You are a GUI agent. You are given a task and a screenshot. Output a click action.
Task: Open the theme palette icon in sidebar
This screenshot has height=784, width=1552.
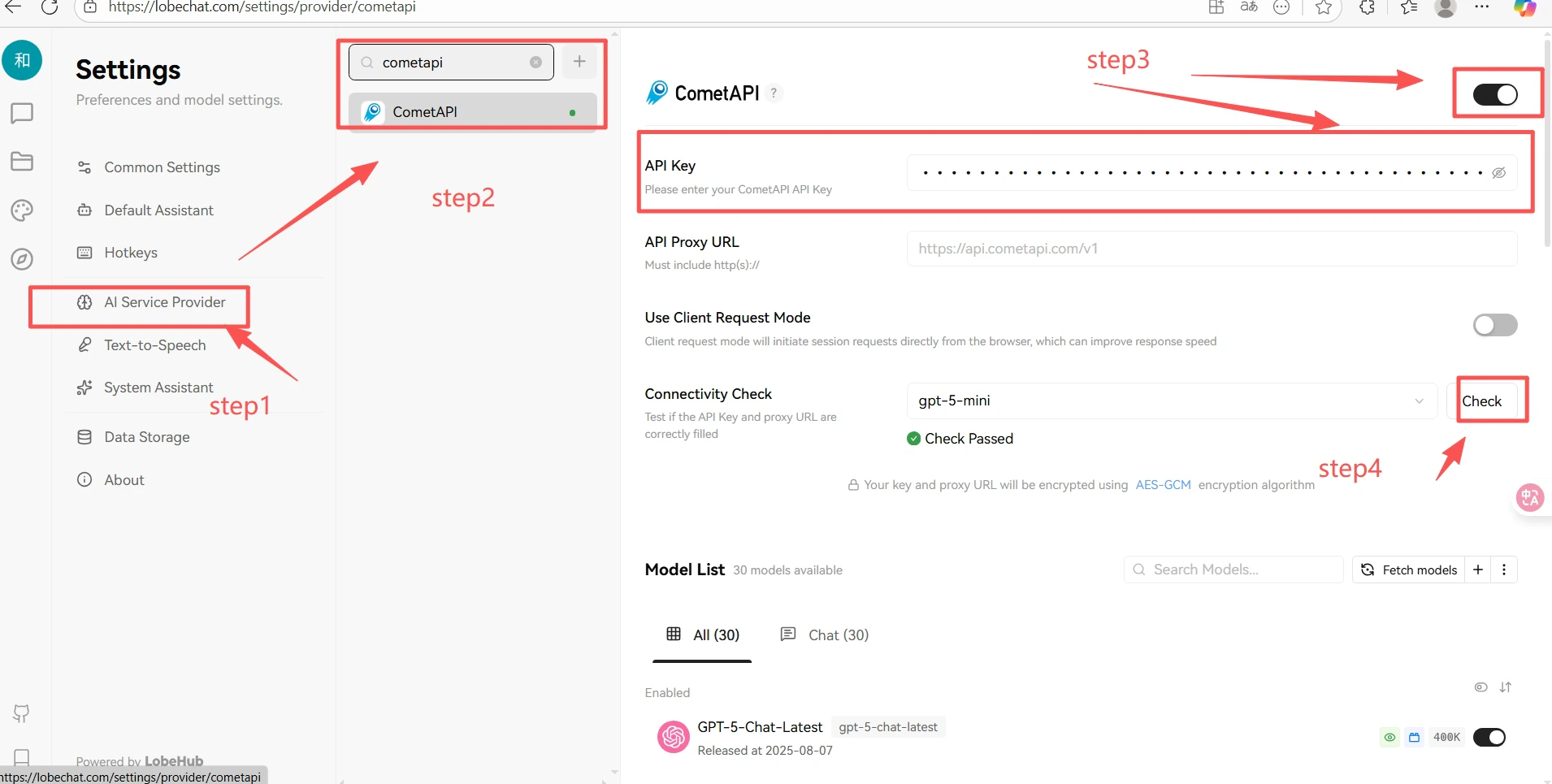(x=21, y=210)
